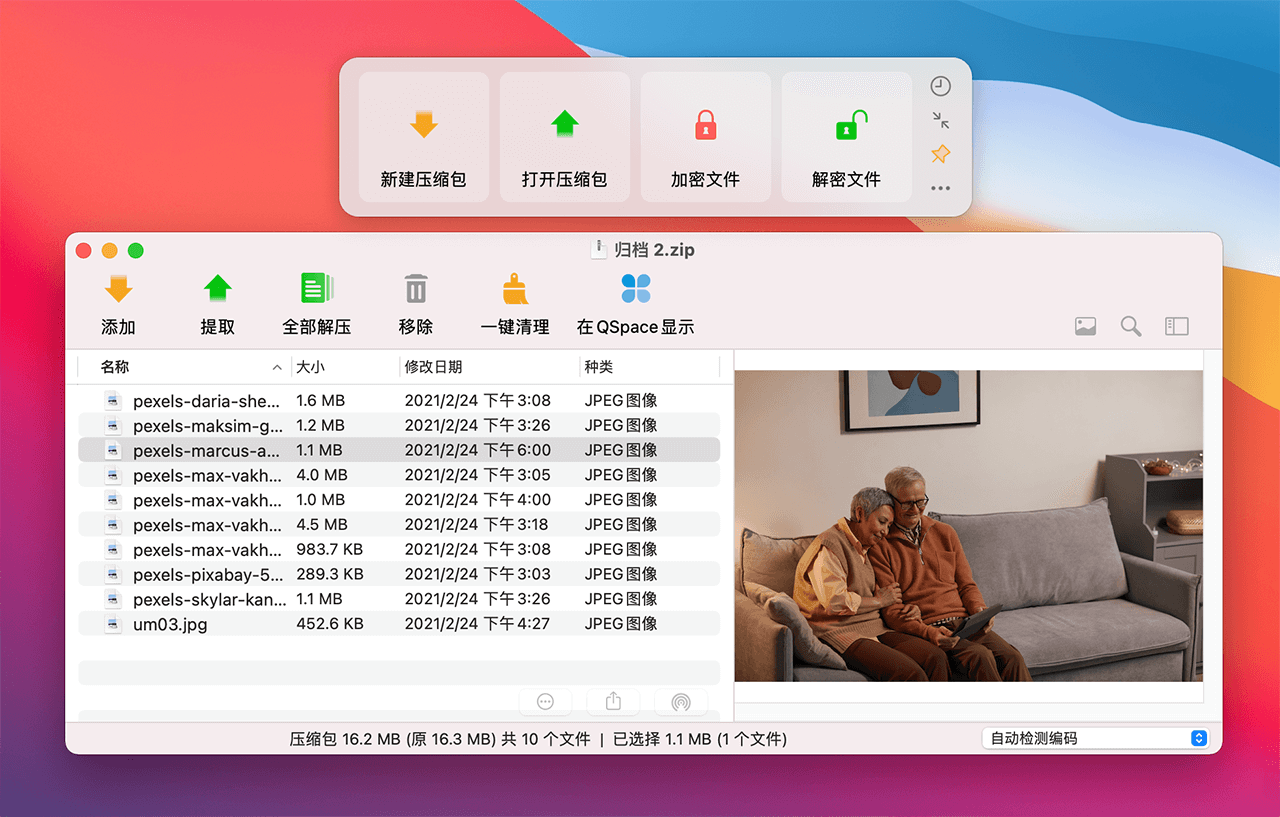Select file pexels-marcus-a...
This screenshot has width=1280, height=817.
click(399, 450)
